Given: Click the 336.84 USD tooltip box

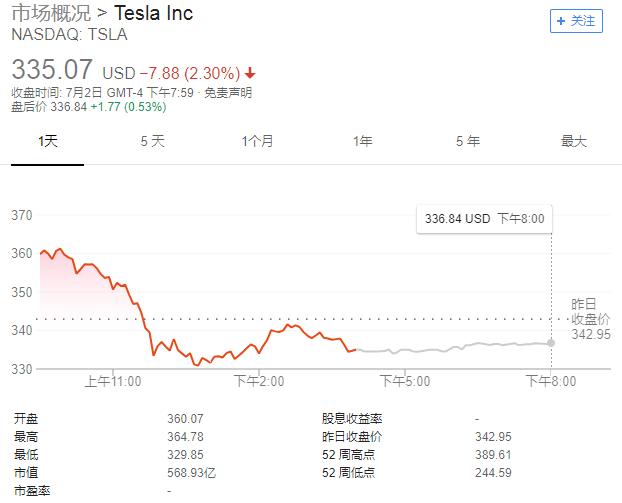Looking at the screenshot, I should (484, 219).
